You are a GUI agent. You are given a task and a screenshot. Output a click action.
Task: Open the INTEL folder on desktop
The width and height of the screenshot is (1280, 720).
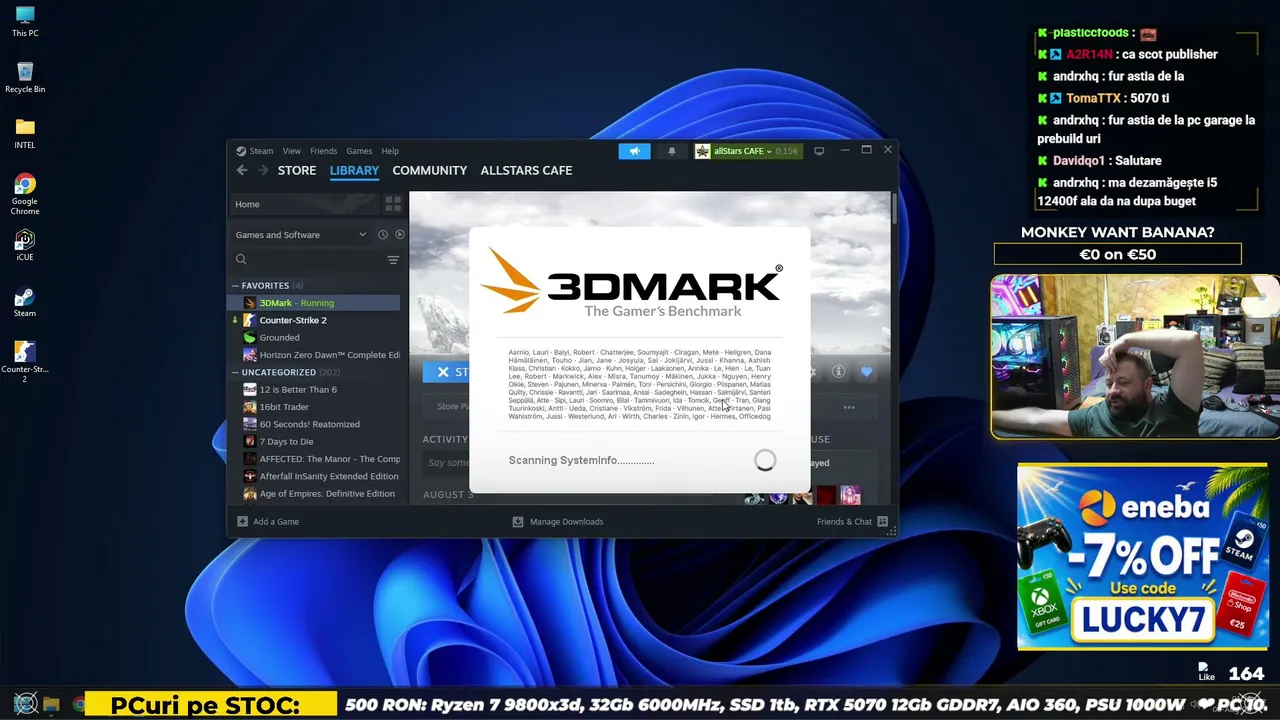[25, 133]
